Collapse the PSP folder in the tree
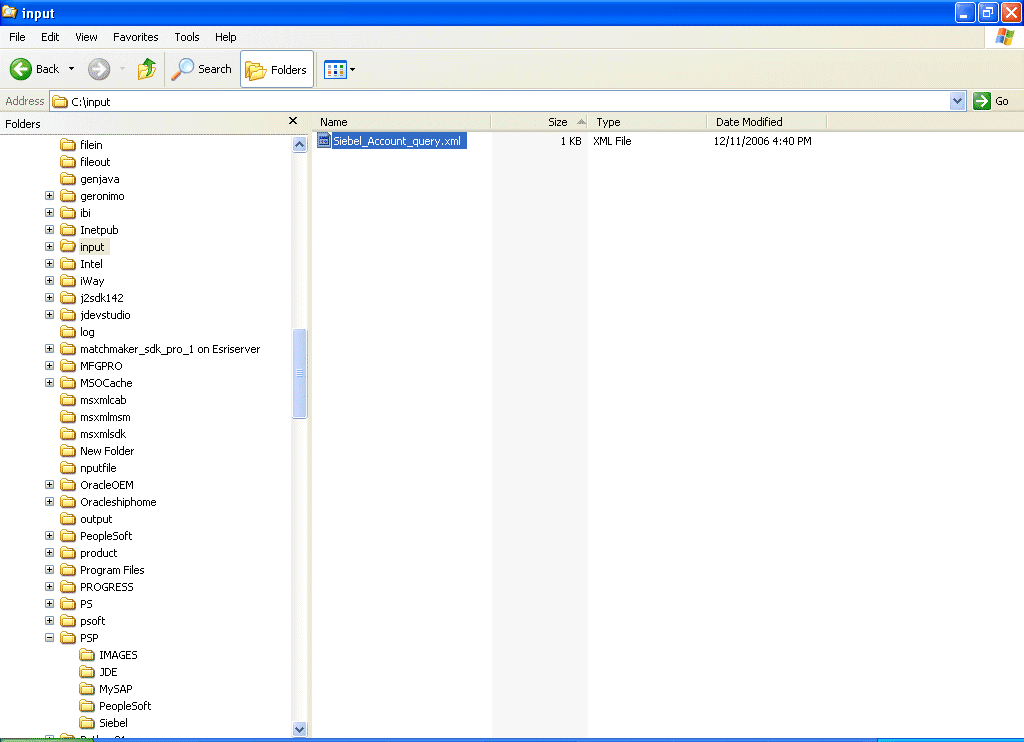Screen dimensions: 1024x742 49,637
